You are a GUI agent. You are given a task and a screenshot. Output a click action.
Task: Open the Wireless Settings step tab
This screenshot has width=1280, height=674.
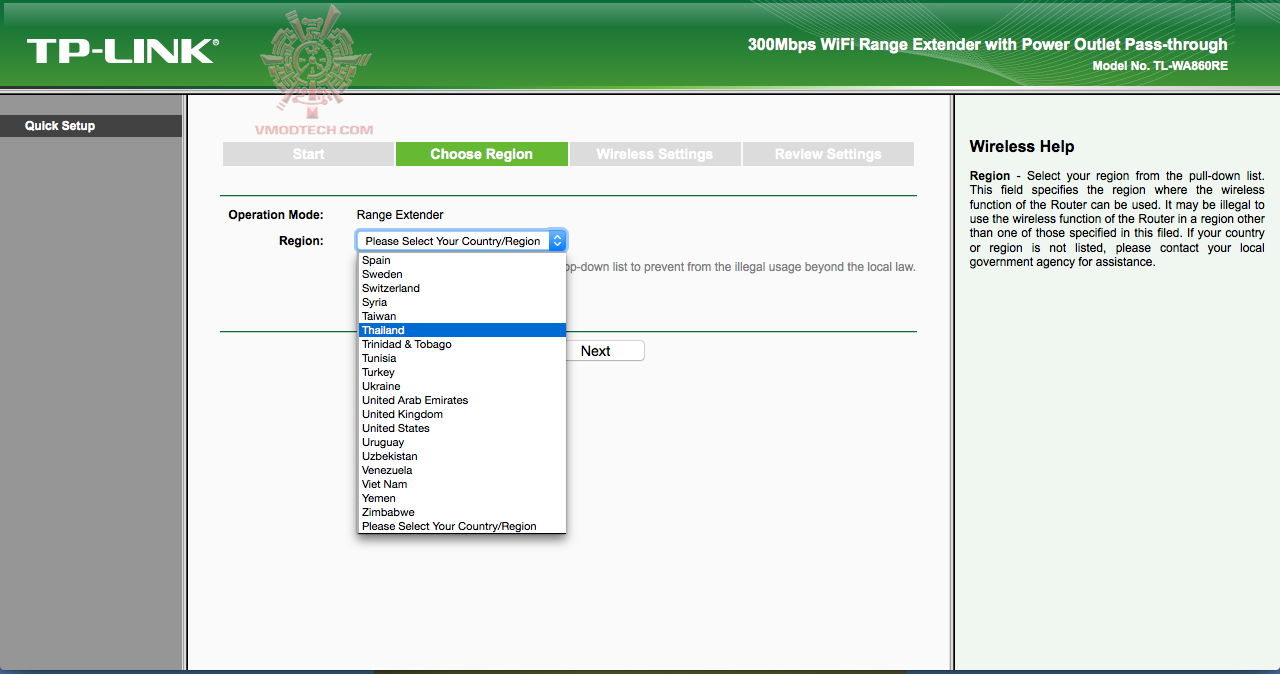pos(654,154)
